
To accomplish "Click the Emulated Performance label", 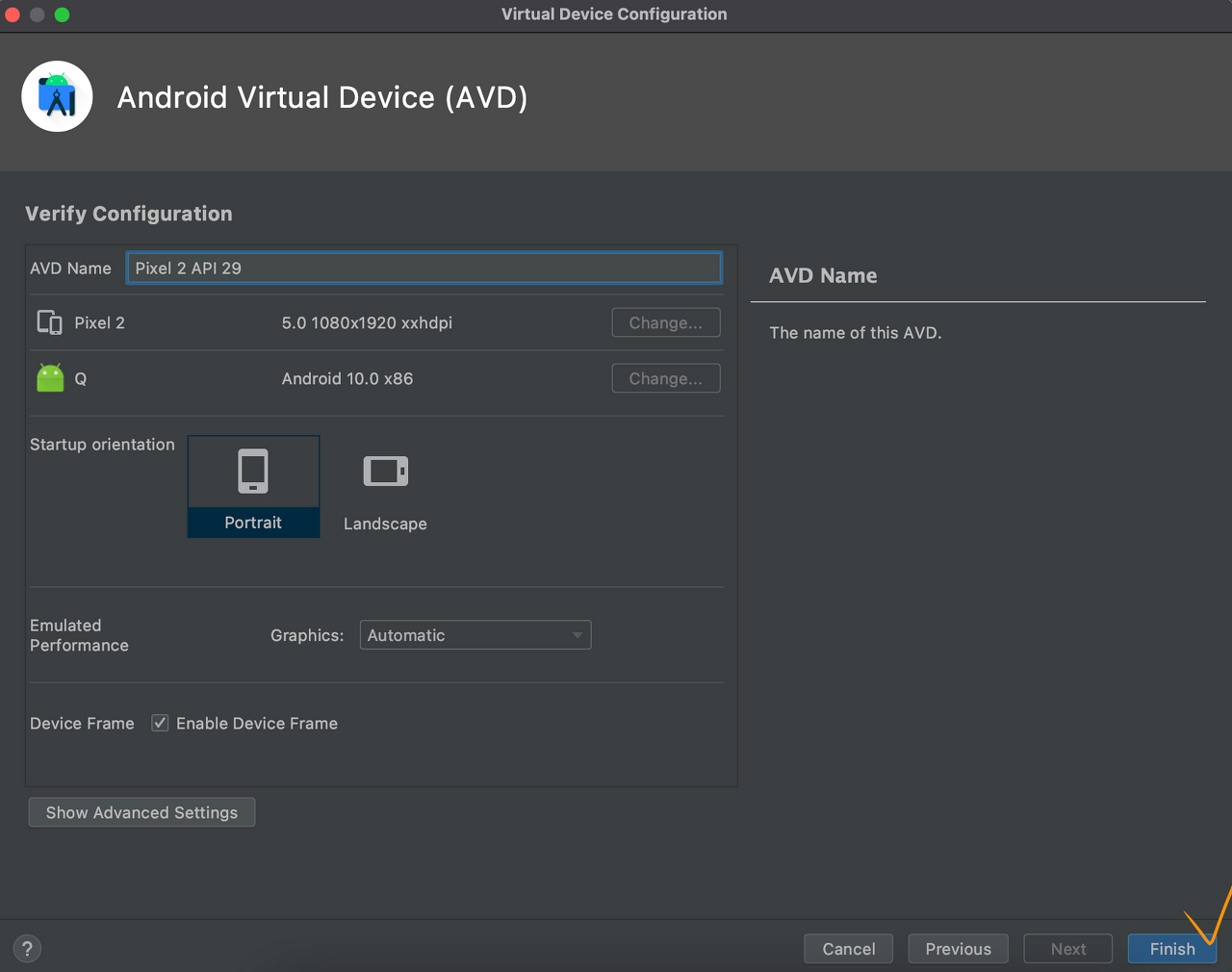I will 79,635.
